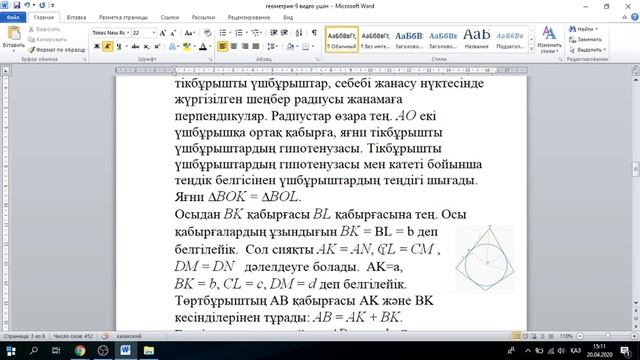
Task: Open the numbering list dropdown arrow
Action: (246, 33)
